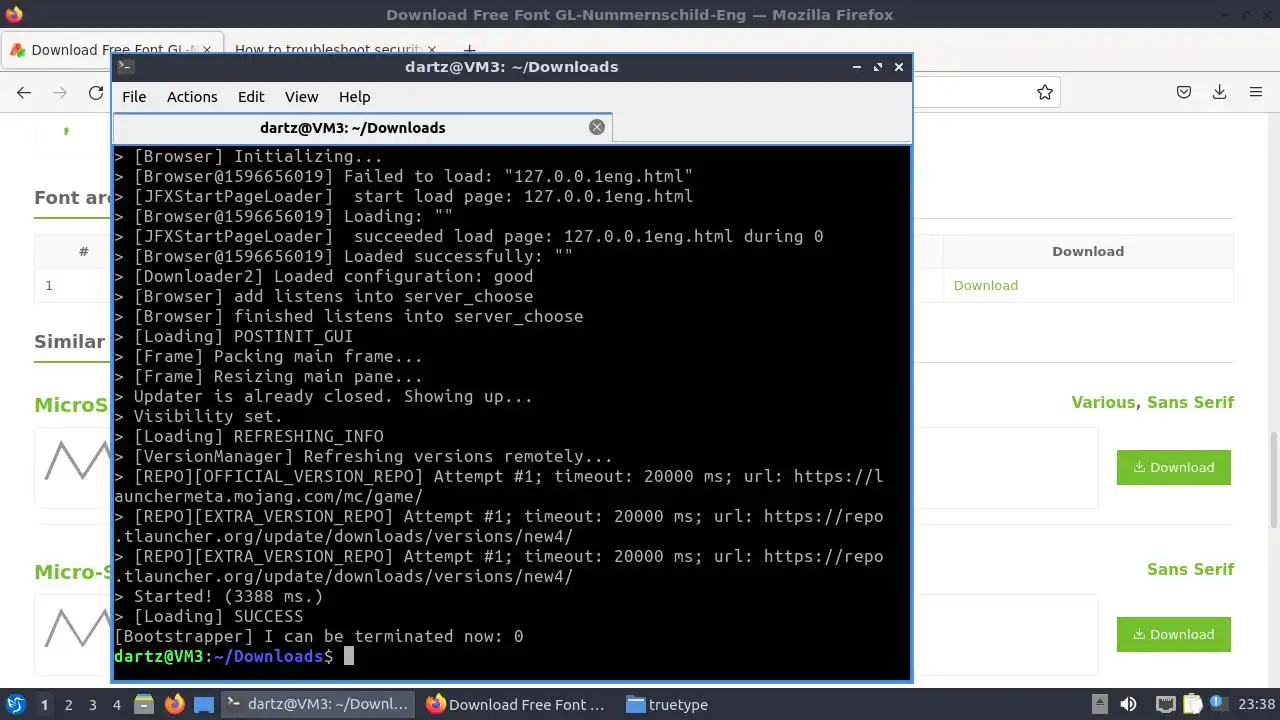1280x720 pixels.
Task: Open a new Firefox tab with plus button
Action: [469, 49]
